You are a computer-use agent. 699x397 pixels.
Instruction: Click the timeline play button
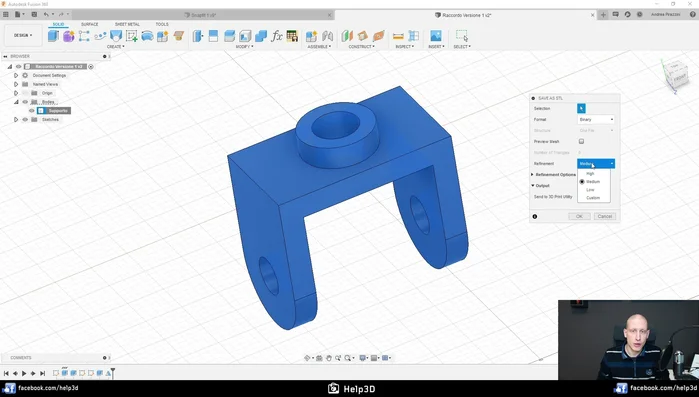[24, 373]
